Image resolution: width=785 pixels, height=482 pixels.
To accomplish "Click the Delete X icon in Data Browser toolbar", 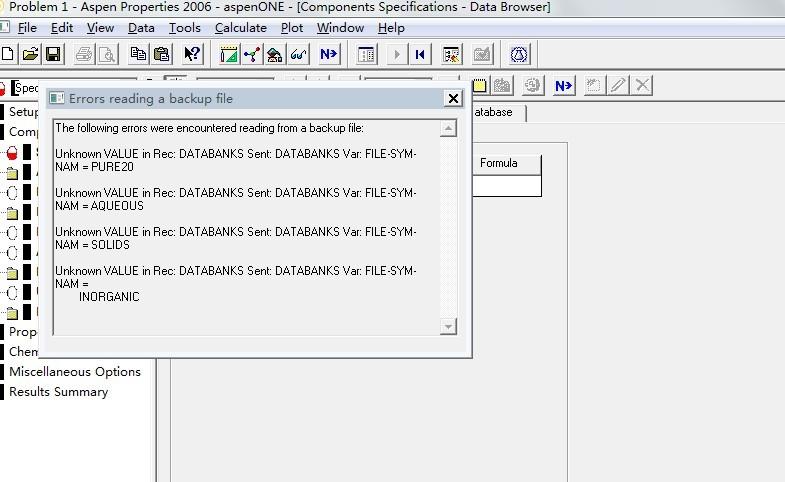I will (642, 86).
